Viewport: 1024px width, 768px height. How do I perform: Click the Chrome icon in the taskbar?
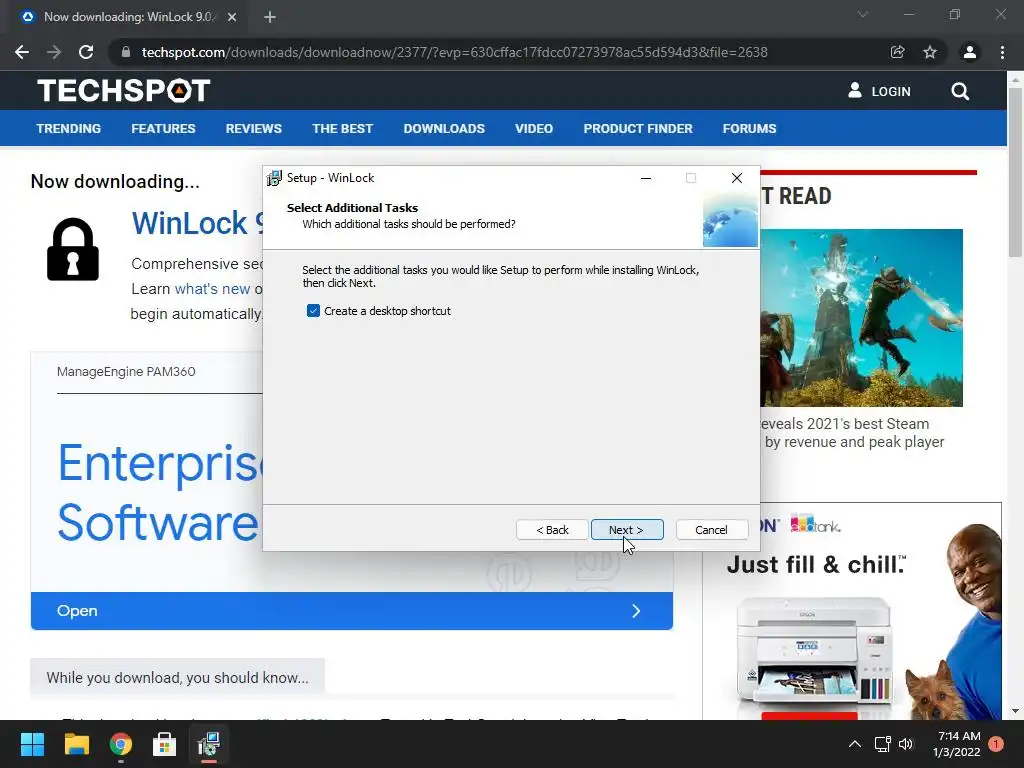[120, 744]
